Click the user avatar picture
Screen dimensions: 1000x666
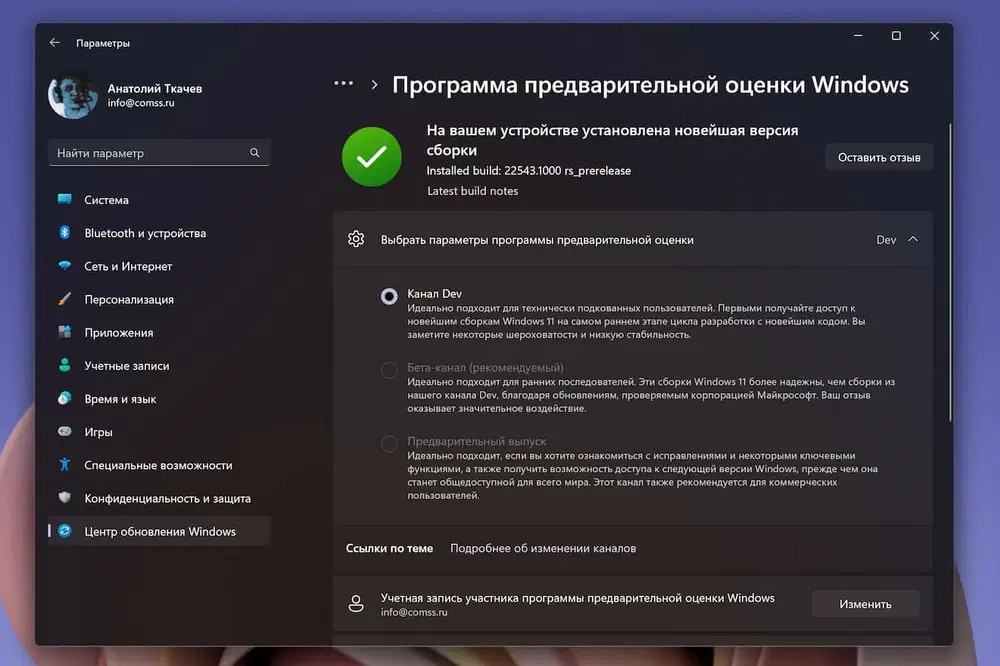73,96
